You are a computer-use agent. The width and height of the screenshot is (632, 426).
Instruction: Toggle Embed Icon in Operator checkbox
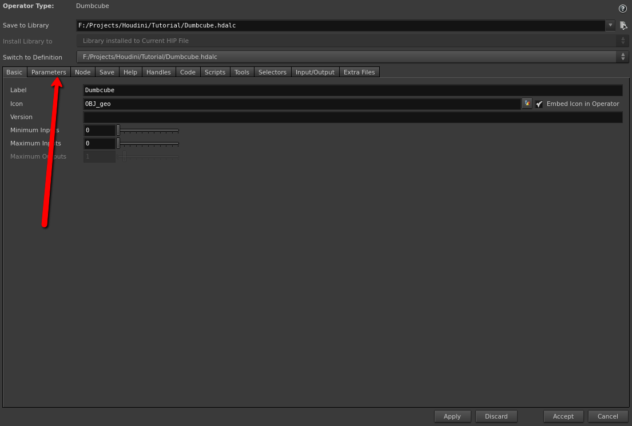click(x=539, y=103)
